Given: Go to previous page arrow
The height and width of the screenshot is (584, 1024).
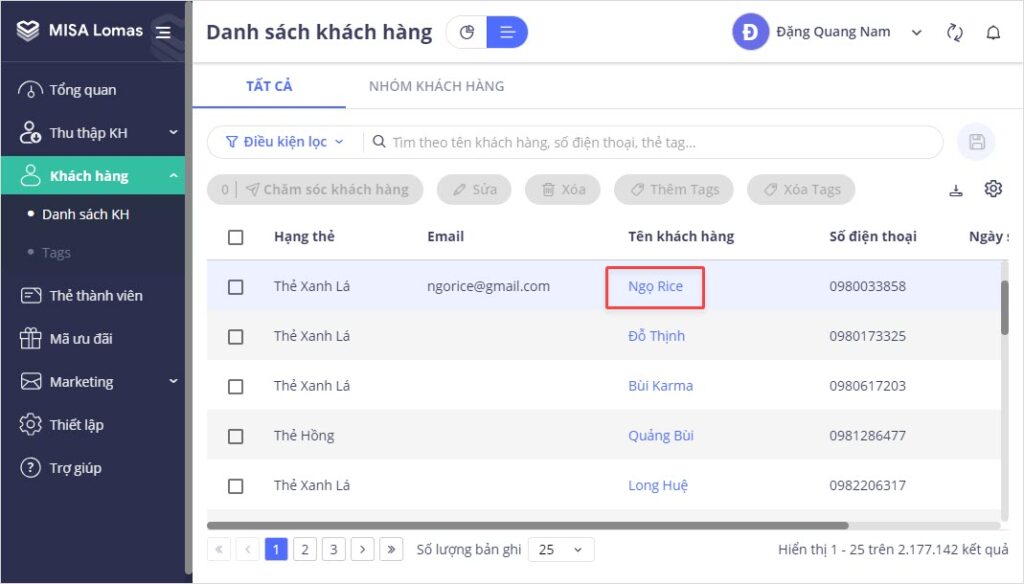Looking at the screenshot, I should click(x=248, y=549).
